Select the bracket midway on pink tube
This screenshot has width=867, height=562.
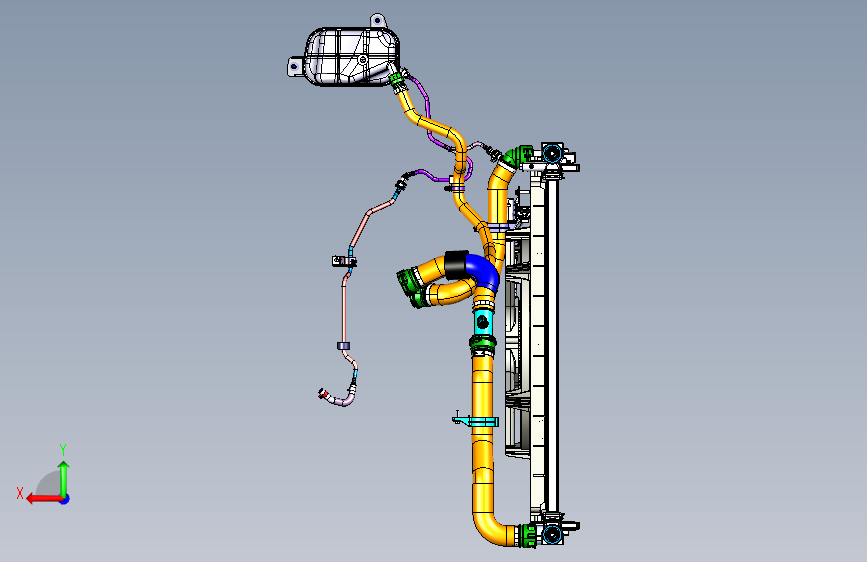click(x=343, y=261)
